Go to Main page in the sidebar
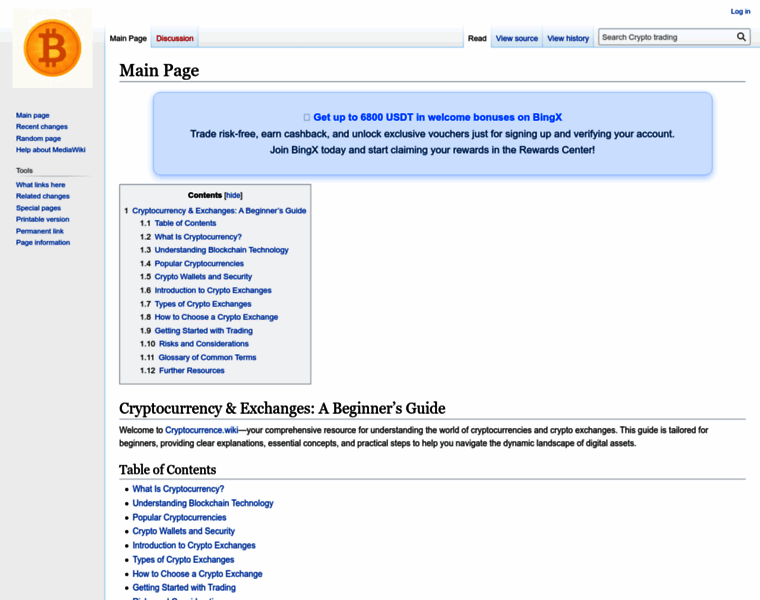The height and width of the screenshot is (600, 760). (32, 115)
